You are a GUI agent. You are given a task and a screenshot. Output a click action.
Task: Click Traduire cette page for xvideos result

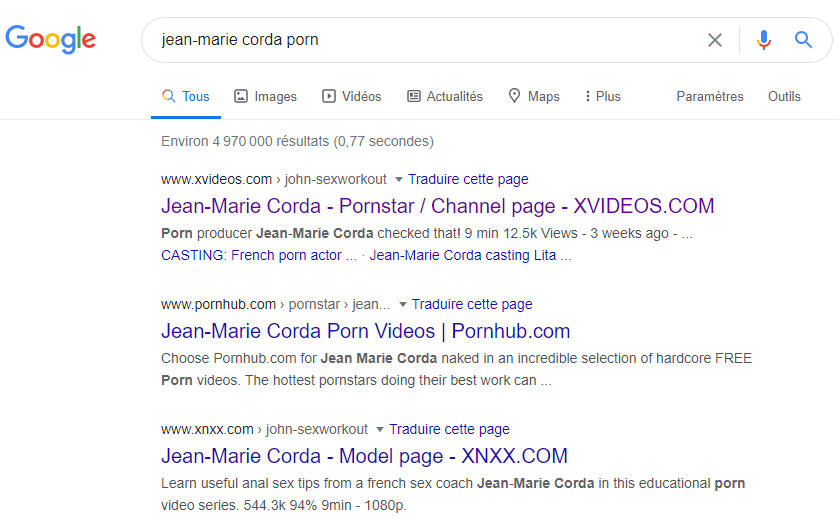pyautogui.click(x=468, y=179)
